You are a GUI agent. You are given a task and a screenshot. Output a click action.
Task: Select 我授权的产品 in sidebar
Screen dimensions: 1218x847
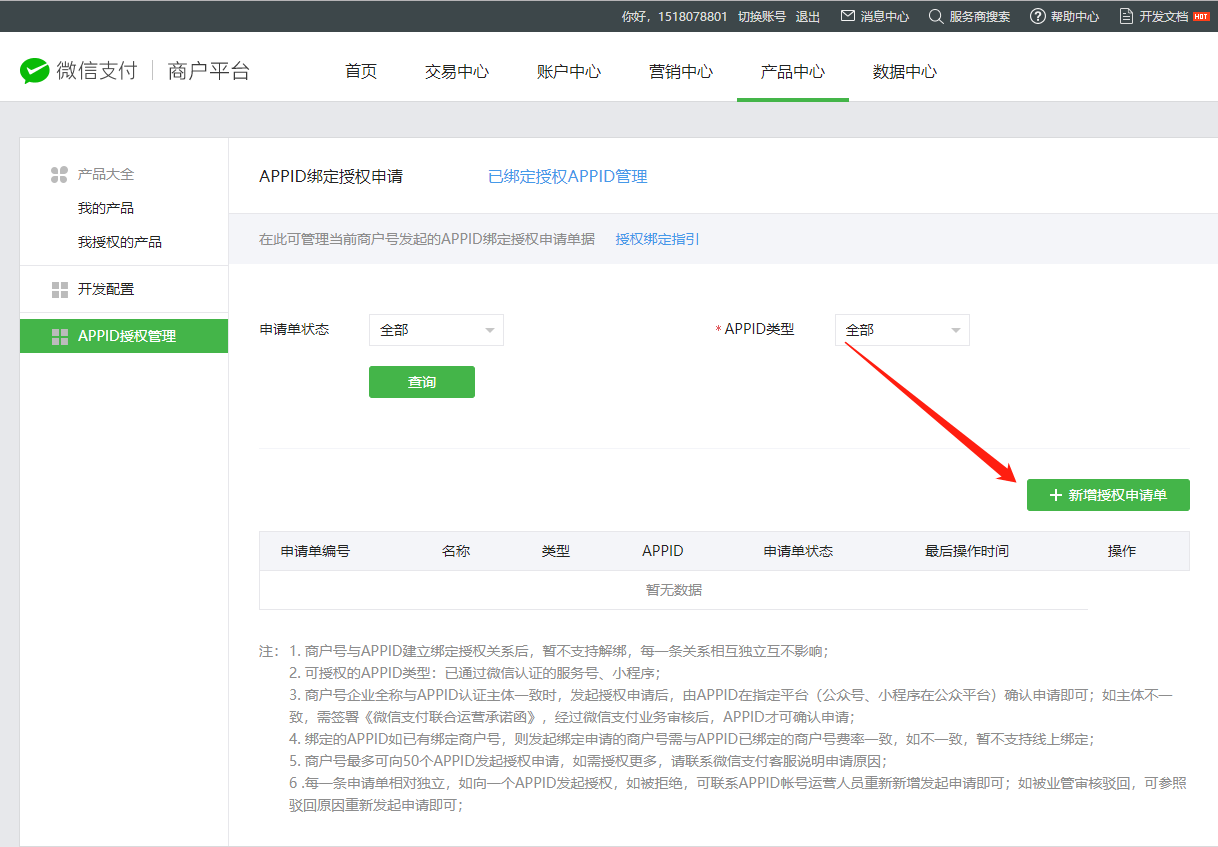coord(120,242)
